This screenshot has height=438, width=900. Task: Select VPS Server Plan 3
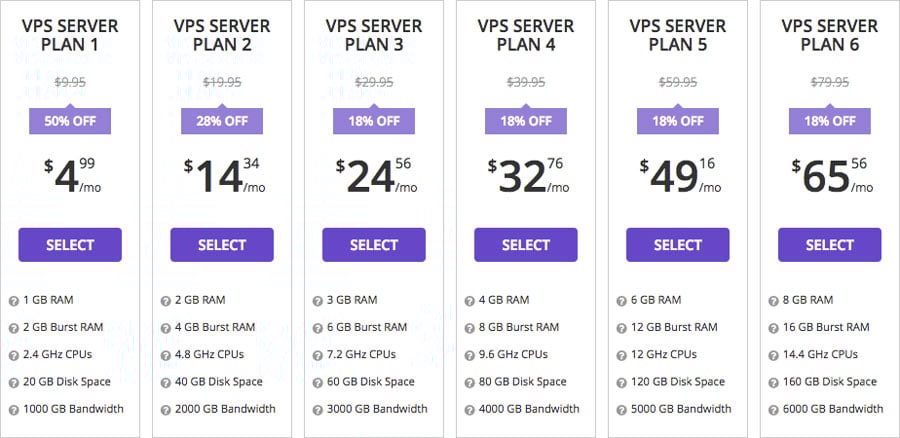374,245
